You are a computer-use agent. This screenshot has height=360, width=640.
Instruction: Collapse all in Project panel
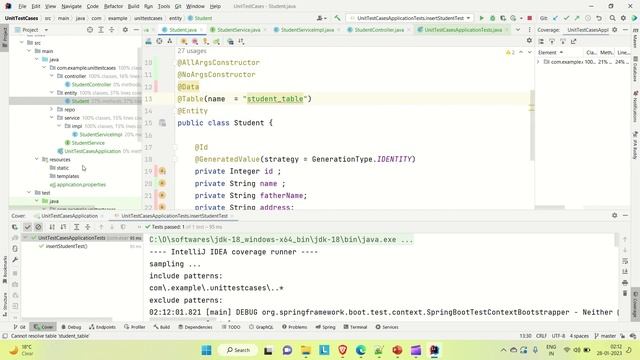111,30
